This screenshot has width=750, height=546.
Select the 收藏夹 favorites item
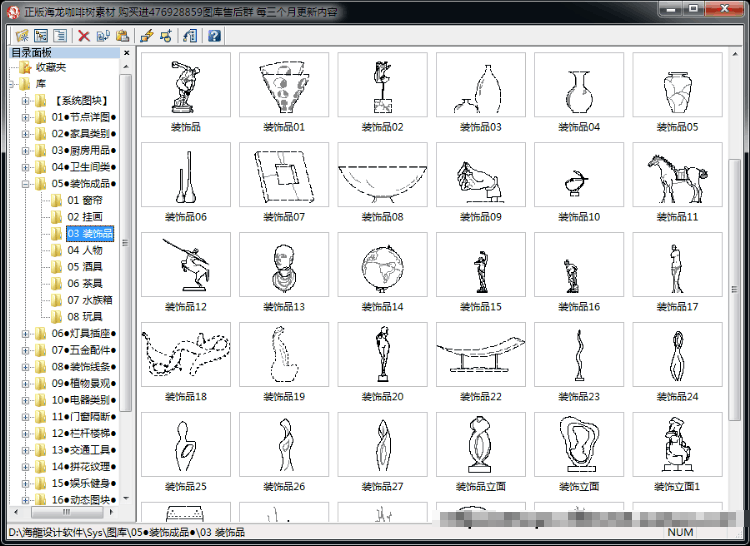click(51, 67)
